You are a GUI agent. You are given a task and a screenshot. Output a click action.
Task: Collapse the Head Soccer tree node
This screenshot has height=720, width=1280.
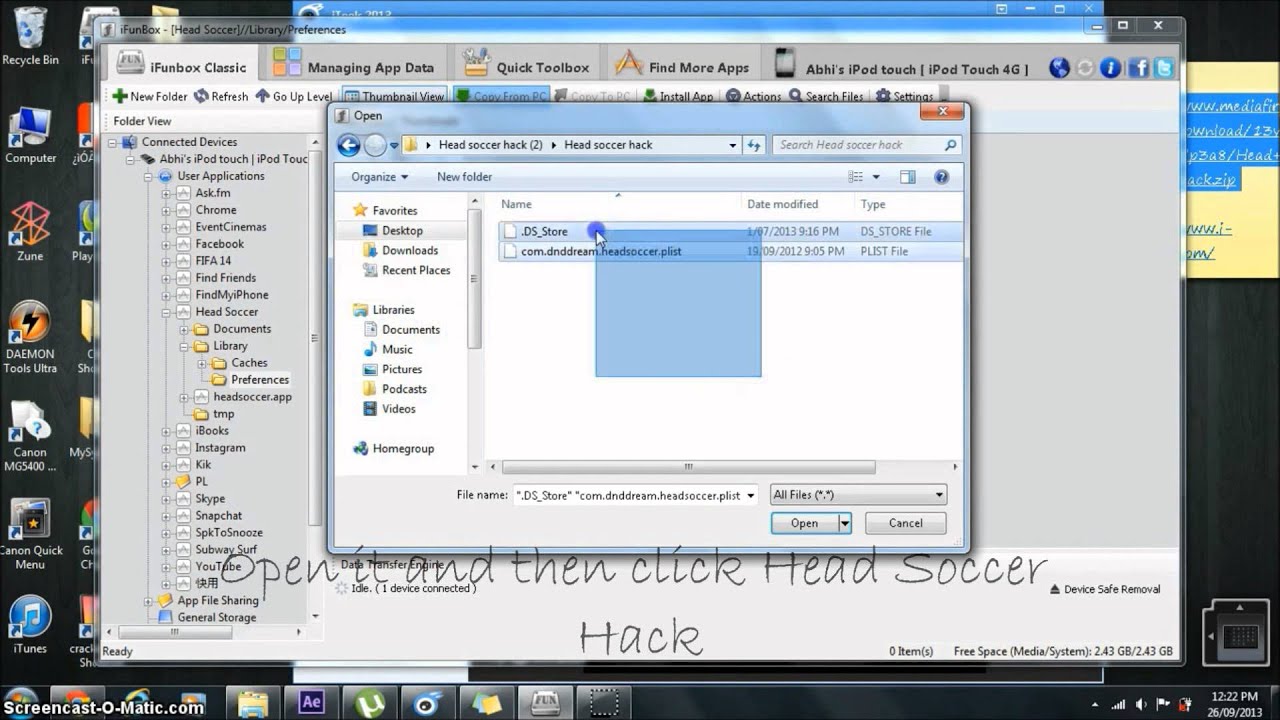tap(166, 312)
